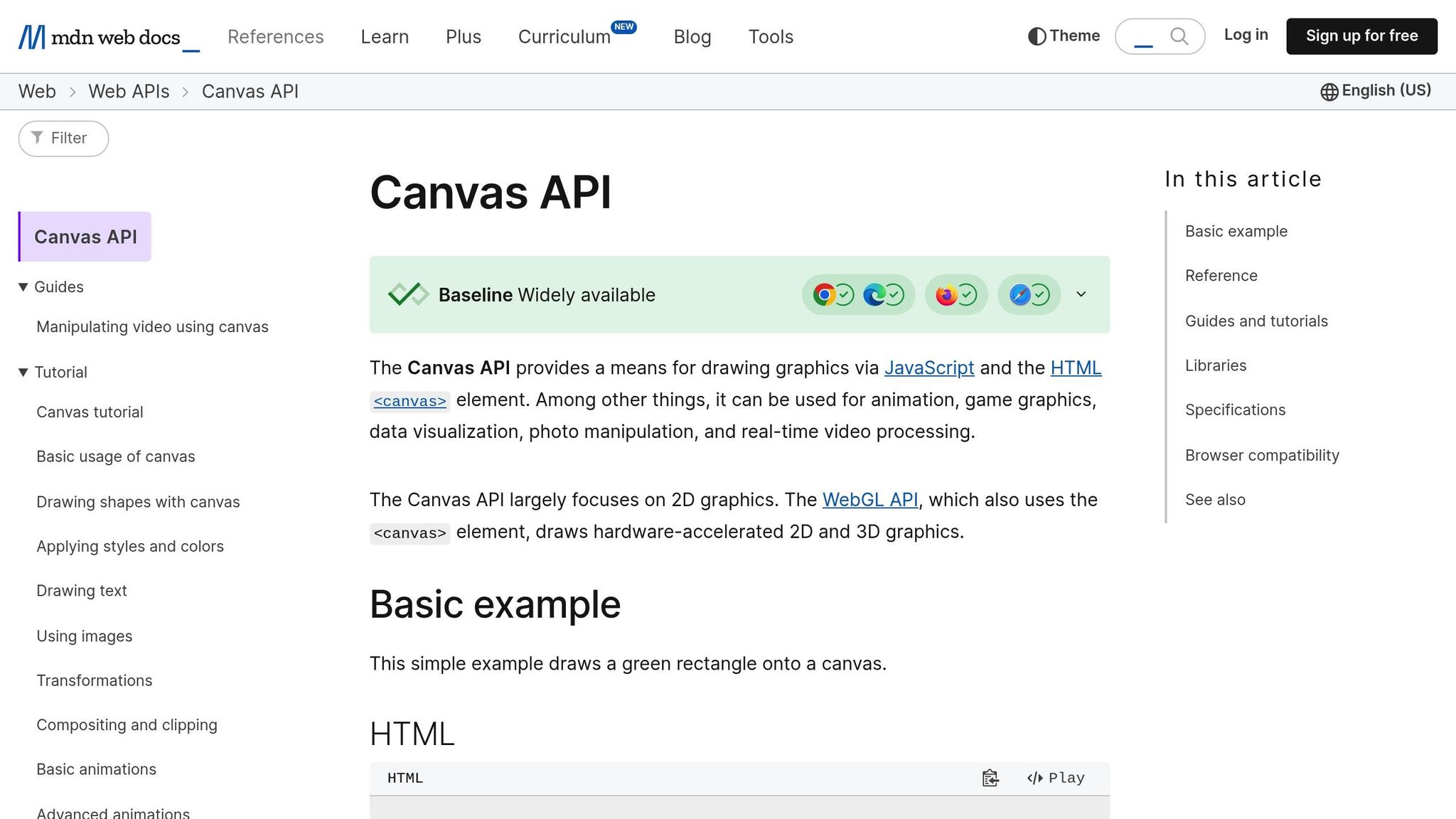Open the Learn menu

click(385, 37)
